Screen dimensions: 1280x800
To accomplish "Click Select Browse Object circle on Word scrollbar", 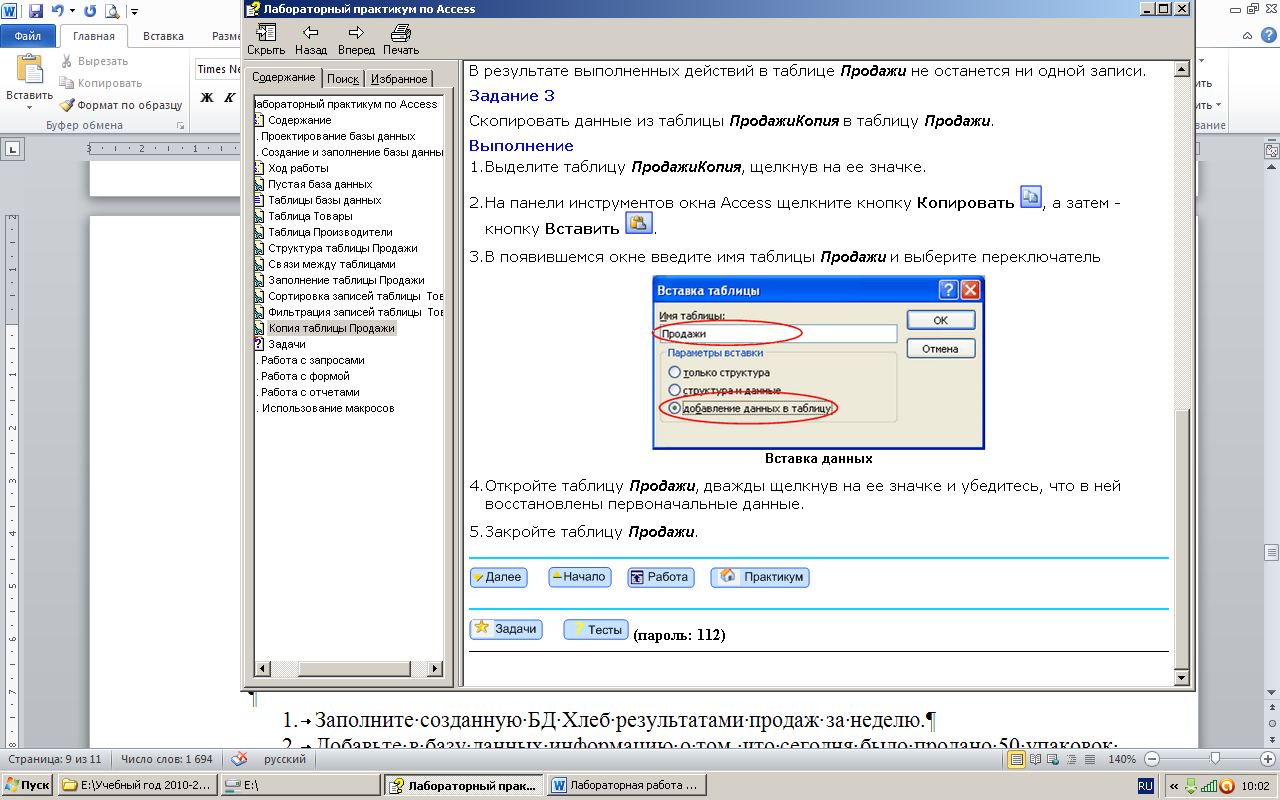I will (1272, 723).
